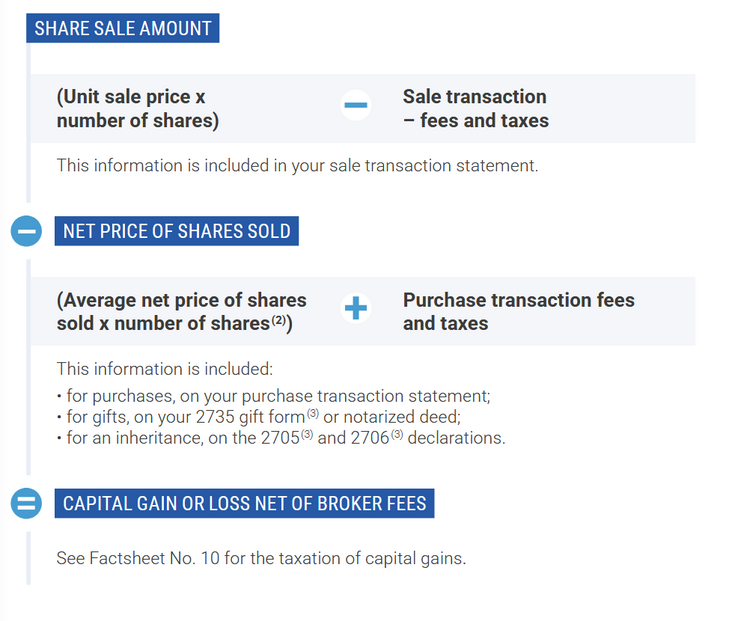The image size is (735, 621).
Task: Click the blue plus sign icon
Action: tap(356, 309)
